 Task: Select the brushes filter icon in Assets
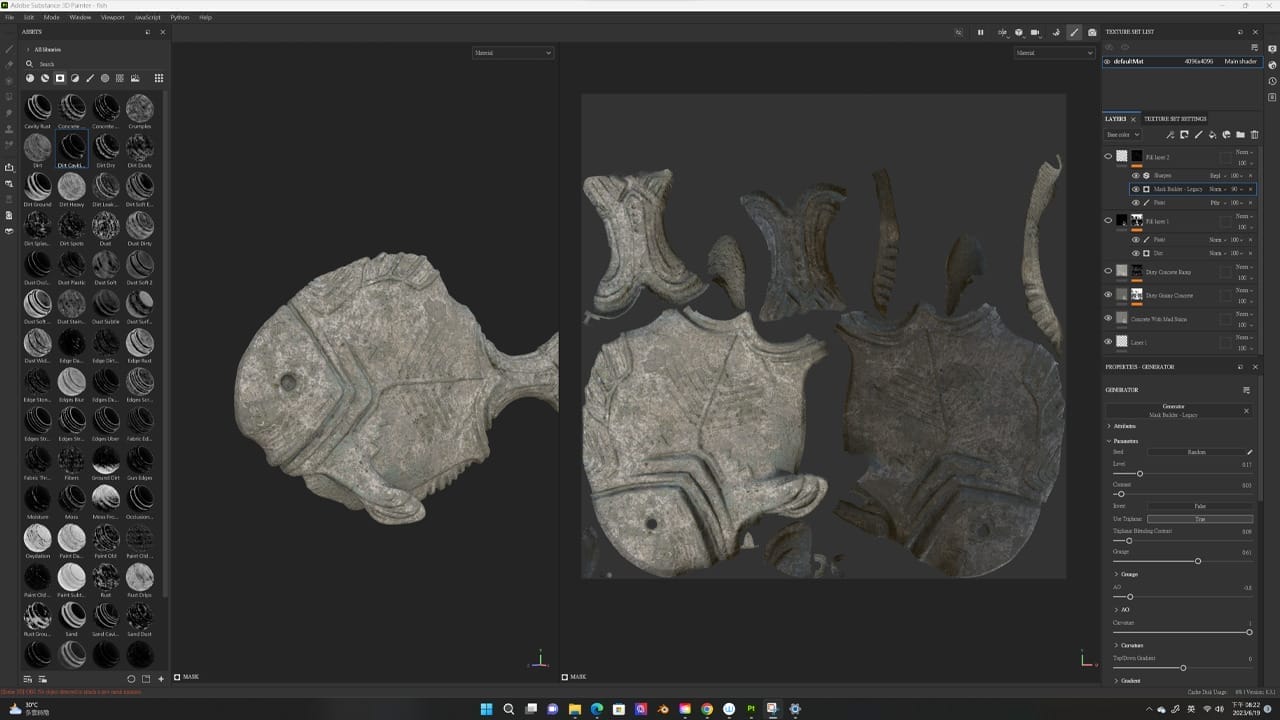click(90, 78)
